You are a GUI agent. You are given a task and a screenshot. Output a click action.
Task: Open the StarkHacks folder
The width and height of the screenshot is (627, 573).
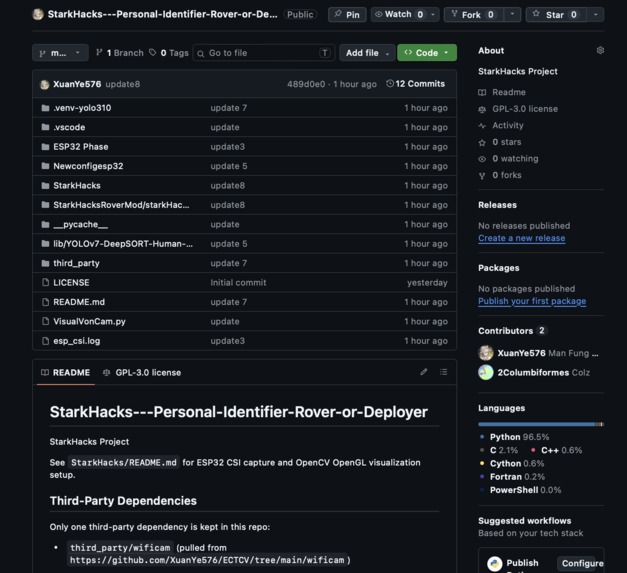click(77, 186)
